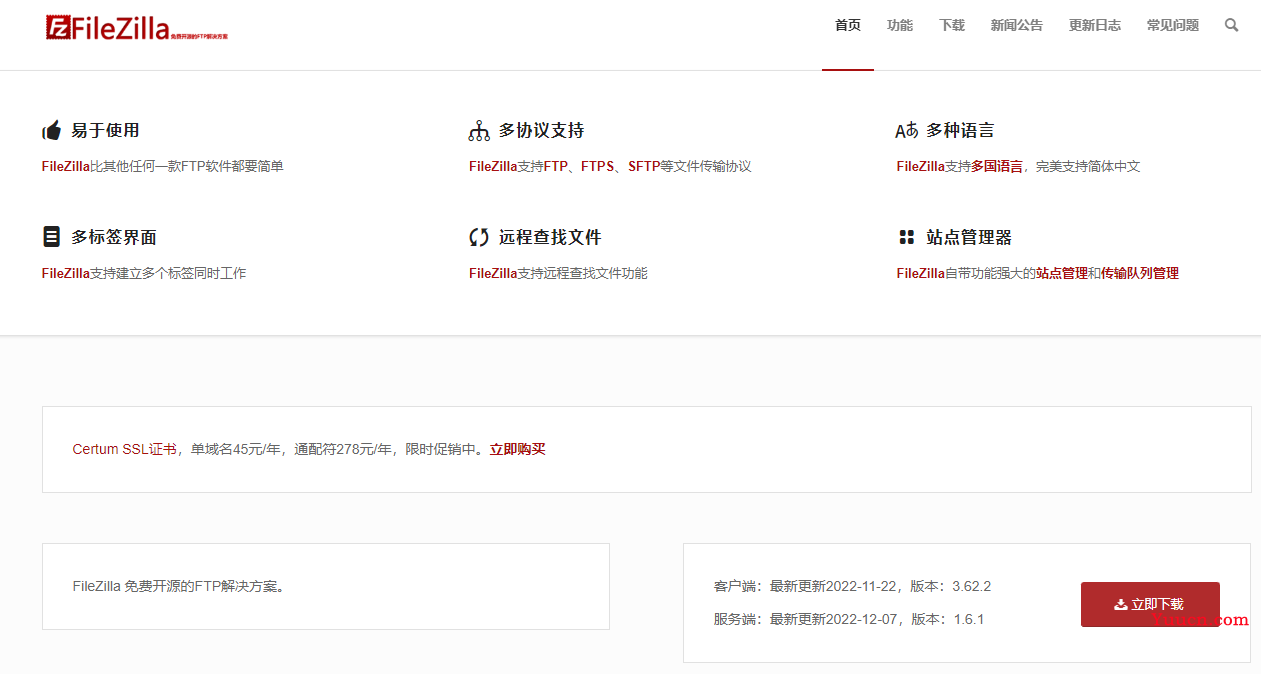This screenshot has height=674, width=1261.
Task: Click the 立即下载 button
Action: [1150, 604]
